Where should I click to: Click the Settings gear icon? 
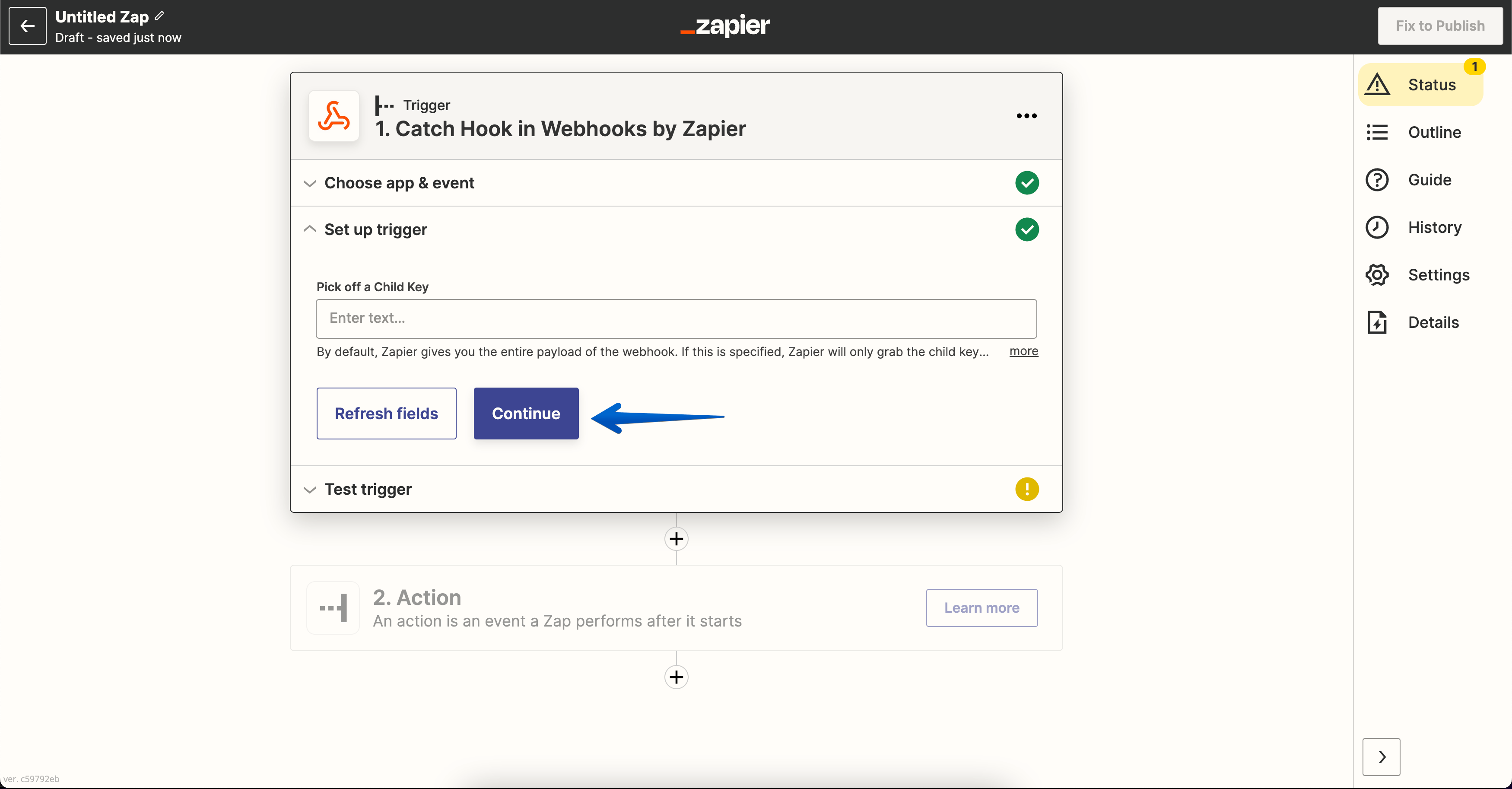[1377, 275]
